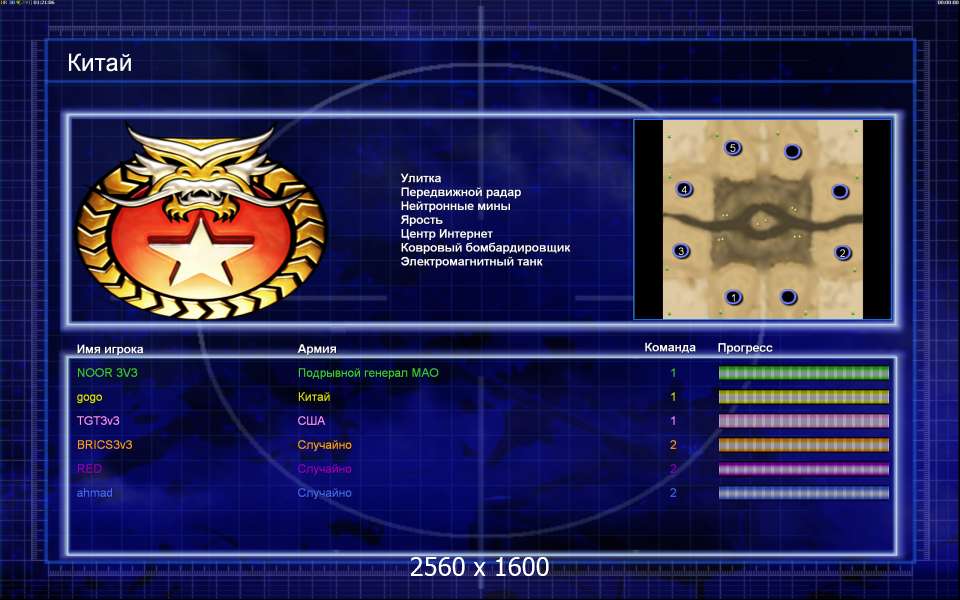Image resolution: width=960 pixels, height=600 pixels.
Task: Click the Улитка unit entry
Action: [x=421, y=178]
